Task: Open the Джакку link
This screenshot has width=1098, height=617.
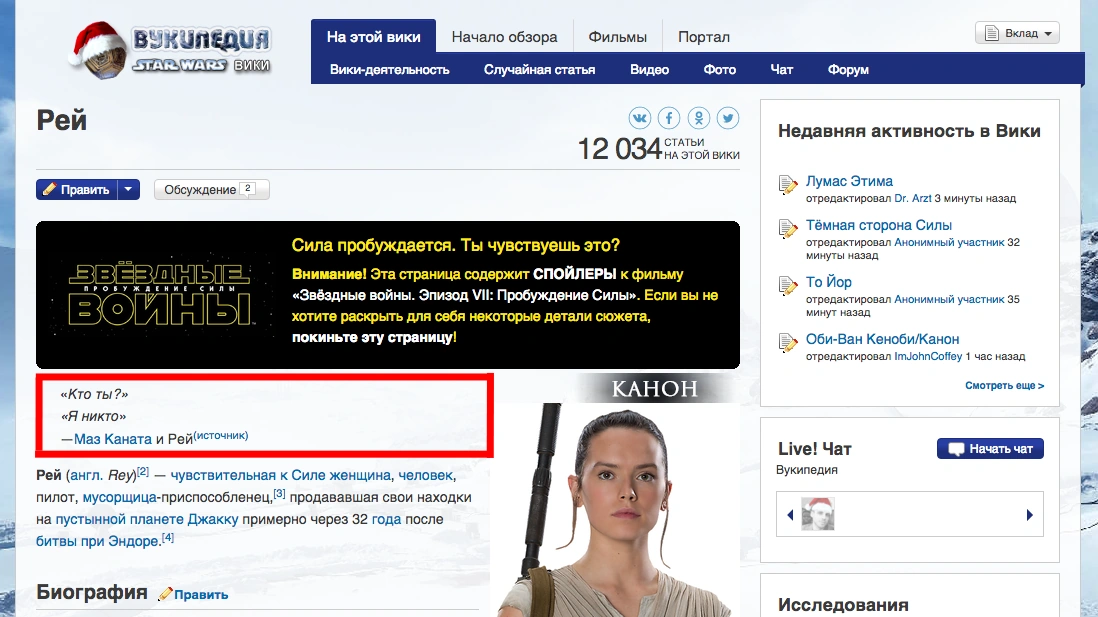Action: coord(213,519)
